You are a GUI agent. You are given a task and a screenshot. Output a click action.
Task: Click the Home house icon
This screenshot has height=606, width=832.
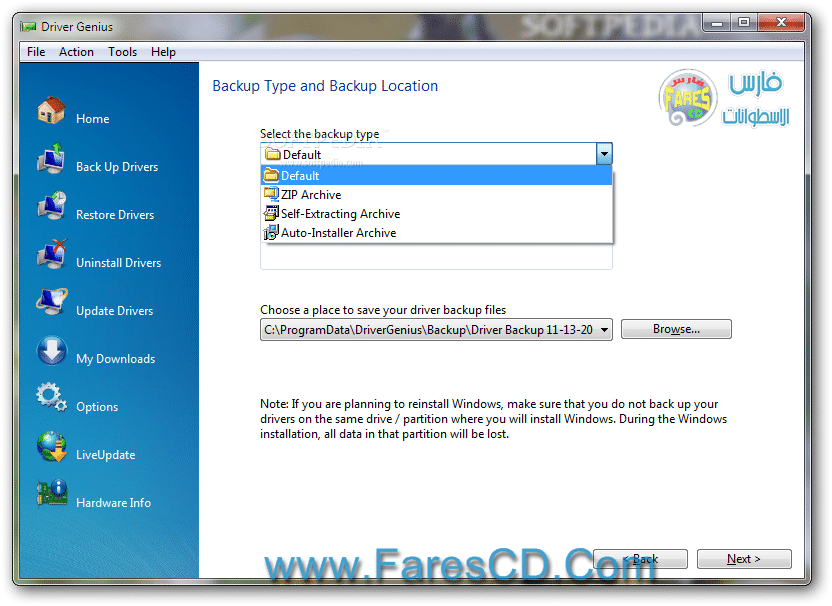point(51,110)
